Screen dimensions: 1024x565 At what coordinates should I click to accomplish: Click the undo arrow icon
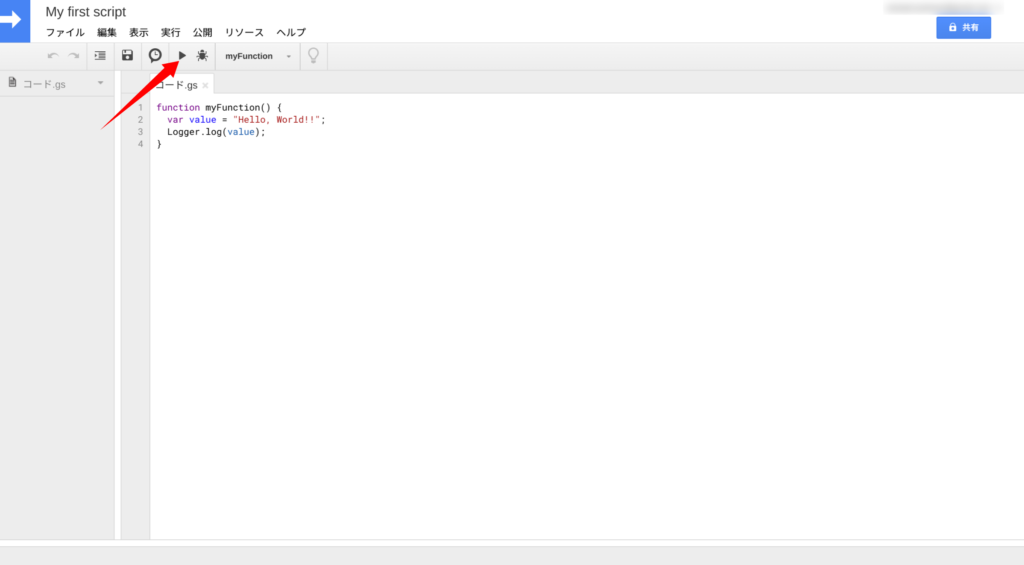(x=53, y=56)
